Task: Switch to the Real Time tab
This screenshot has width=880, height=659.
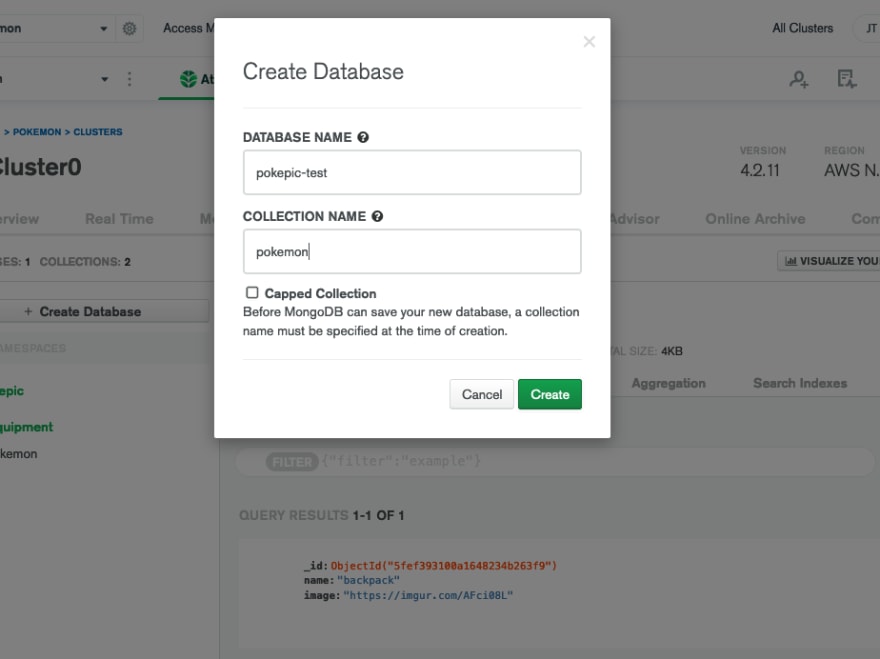Action: point(119,219)
